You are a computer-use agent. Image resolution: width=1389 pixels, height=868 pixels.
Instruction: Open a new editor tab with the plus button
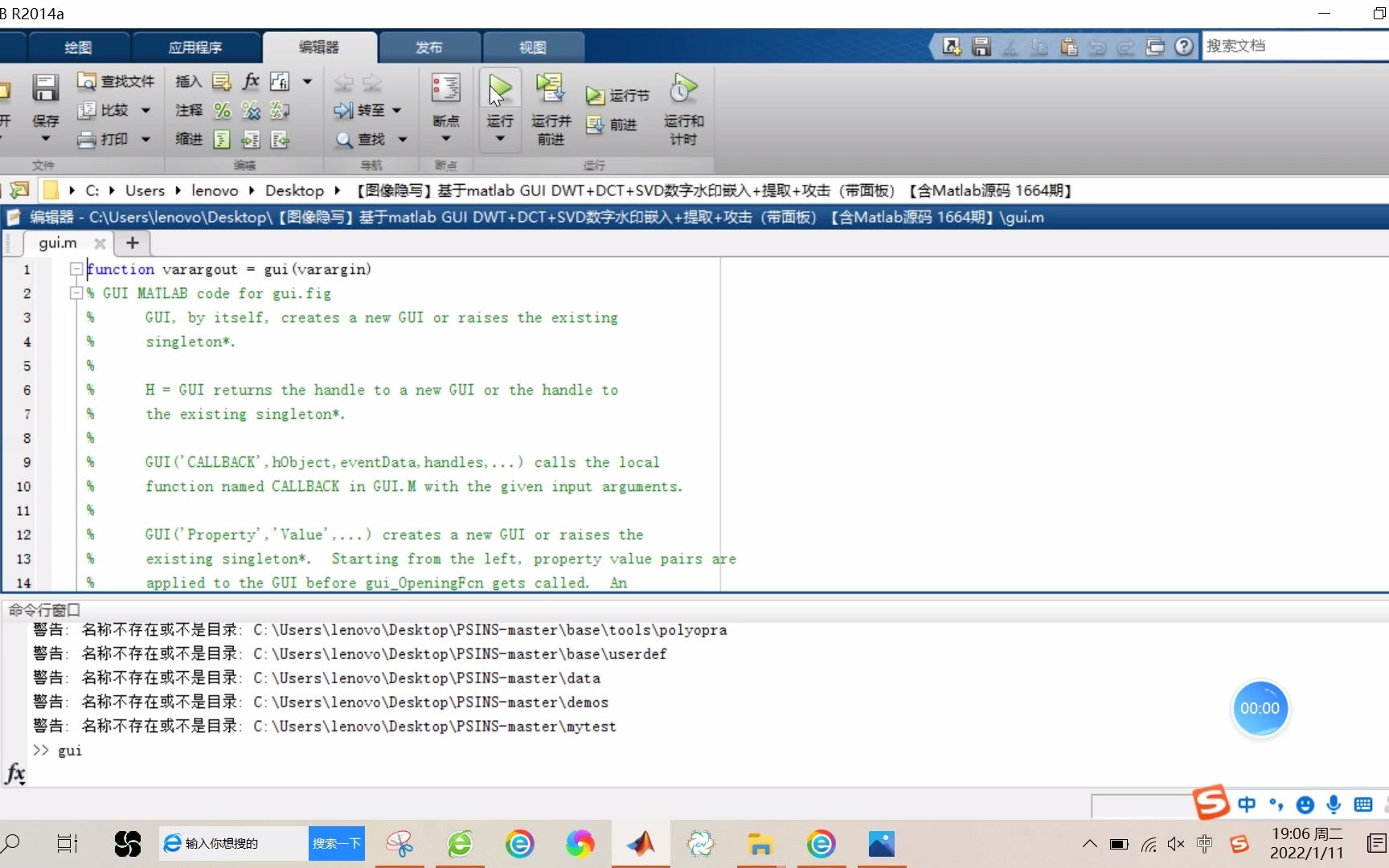click(132, 243)
